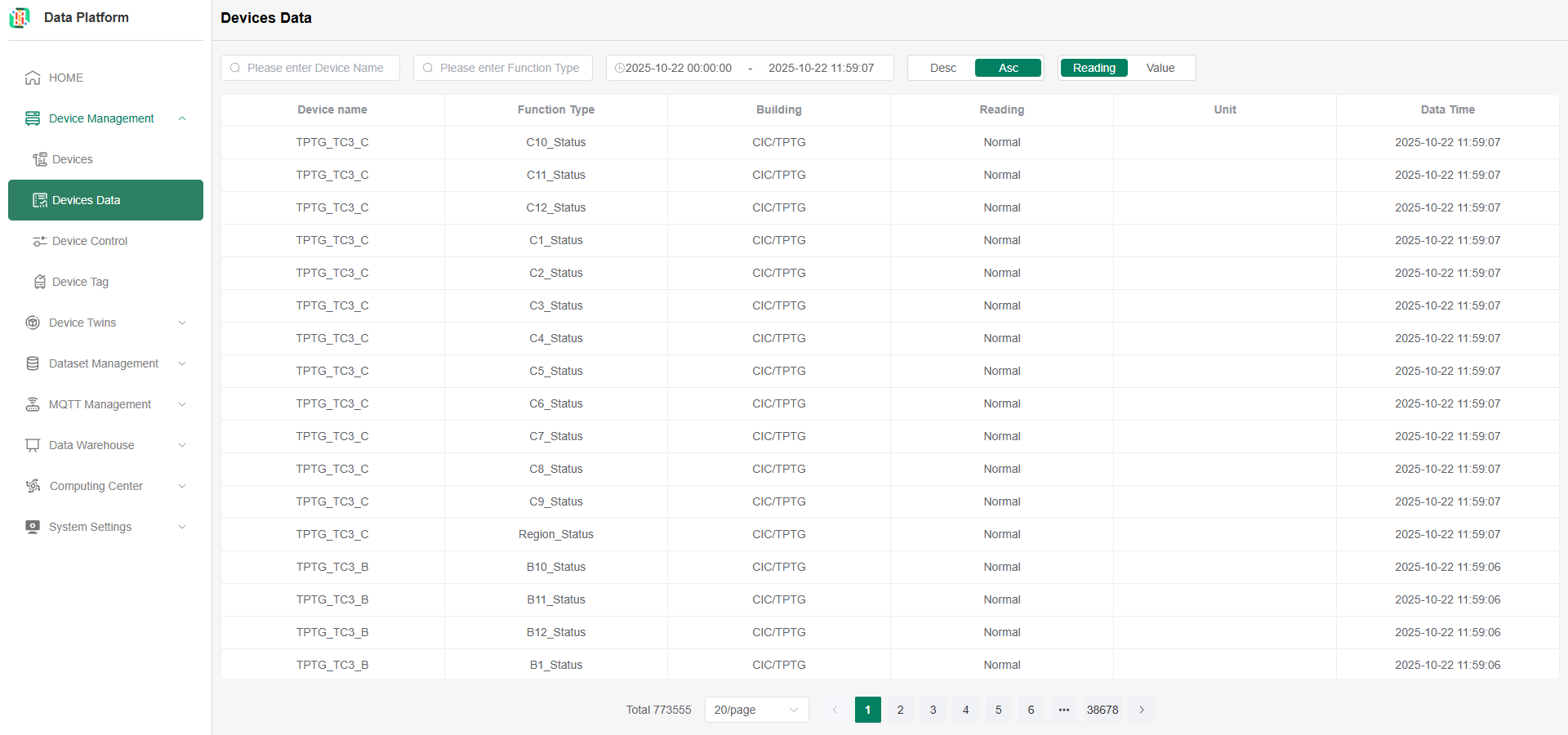Click the Device Control sliders icon
This screenshot has height=735, width=1568.
pos(39,241)
